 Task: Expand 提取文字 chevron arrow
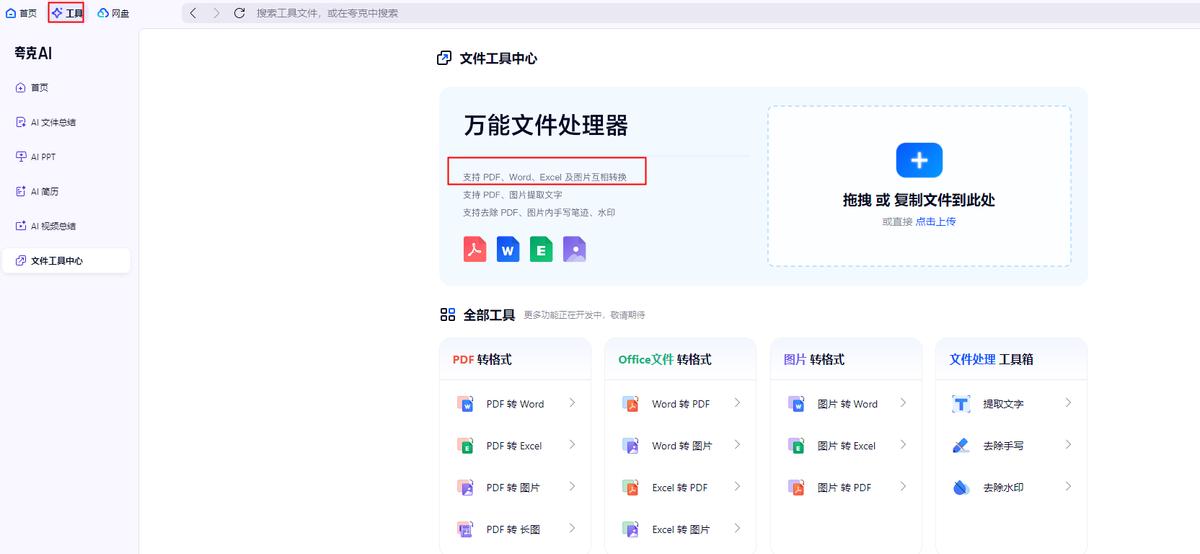coord(1068,403)
